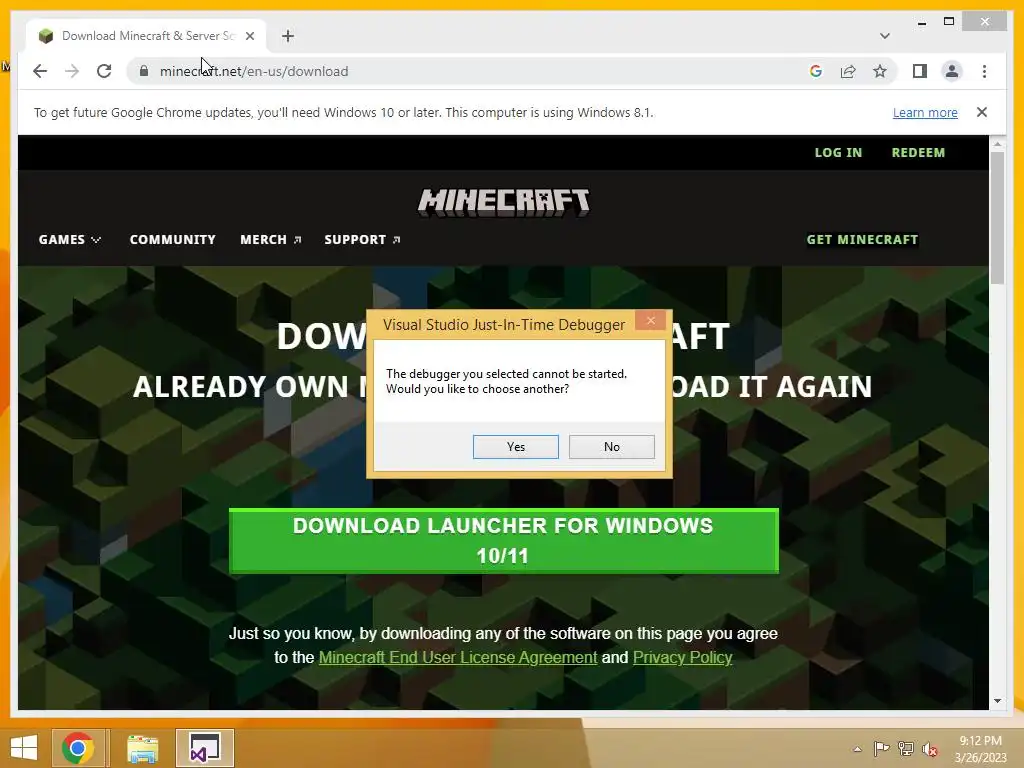This screenshot has width=1024, height=768.
Task: Follow the Learn more link
Action: tap(925, 112)
